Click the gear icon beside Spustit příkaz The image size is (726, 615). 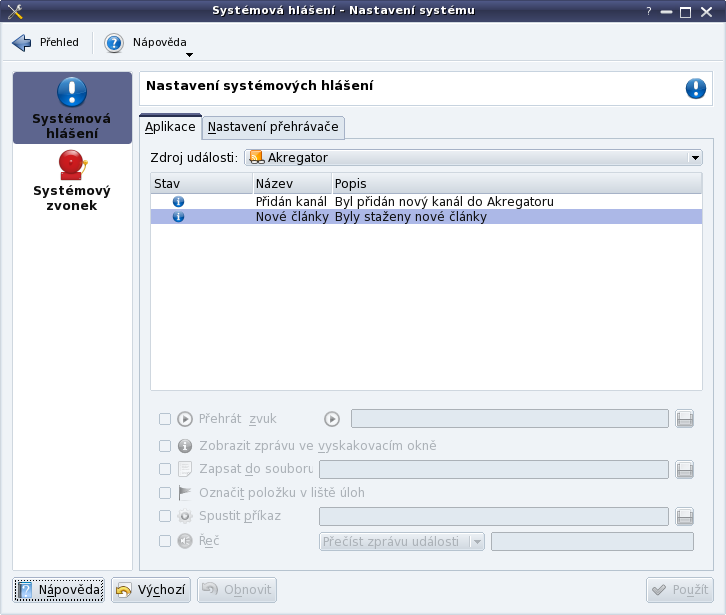point(185,516)
